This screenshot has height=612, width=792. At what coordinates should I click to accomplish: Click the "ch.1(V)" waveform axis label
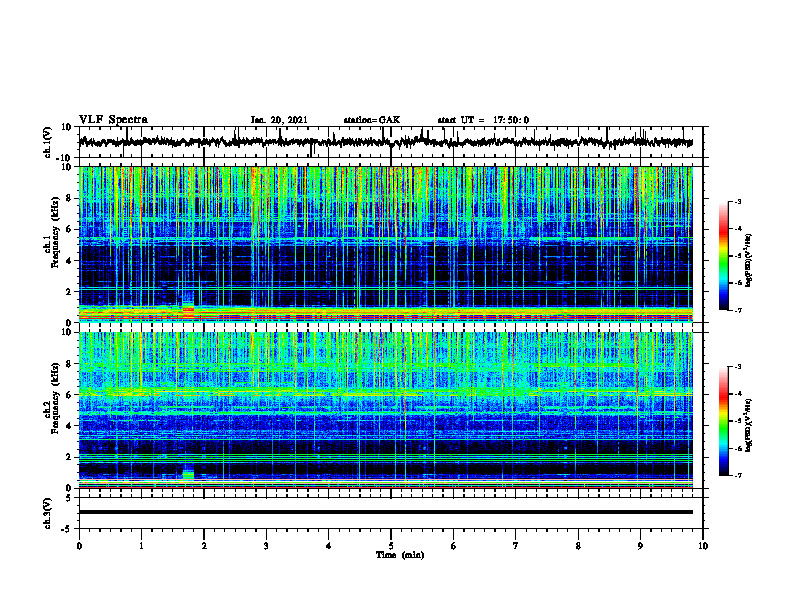tap(48, 142)
